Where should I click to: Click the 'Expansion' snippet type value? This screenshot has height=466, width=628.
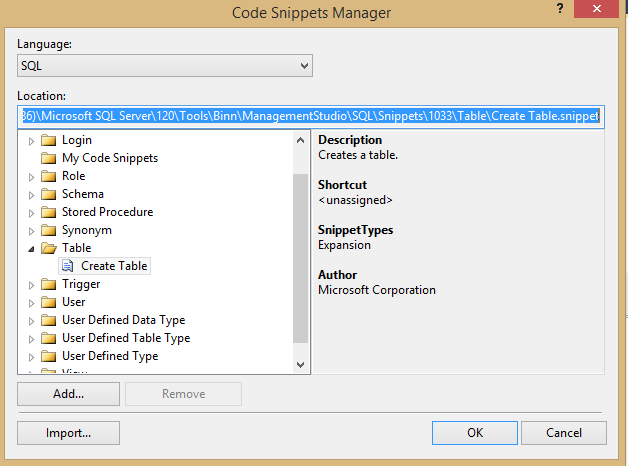344,245
